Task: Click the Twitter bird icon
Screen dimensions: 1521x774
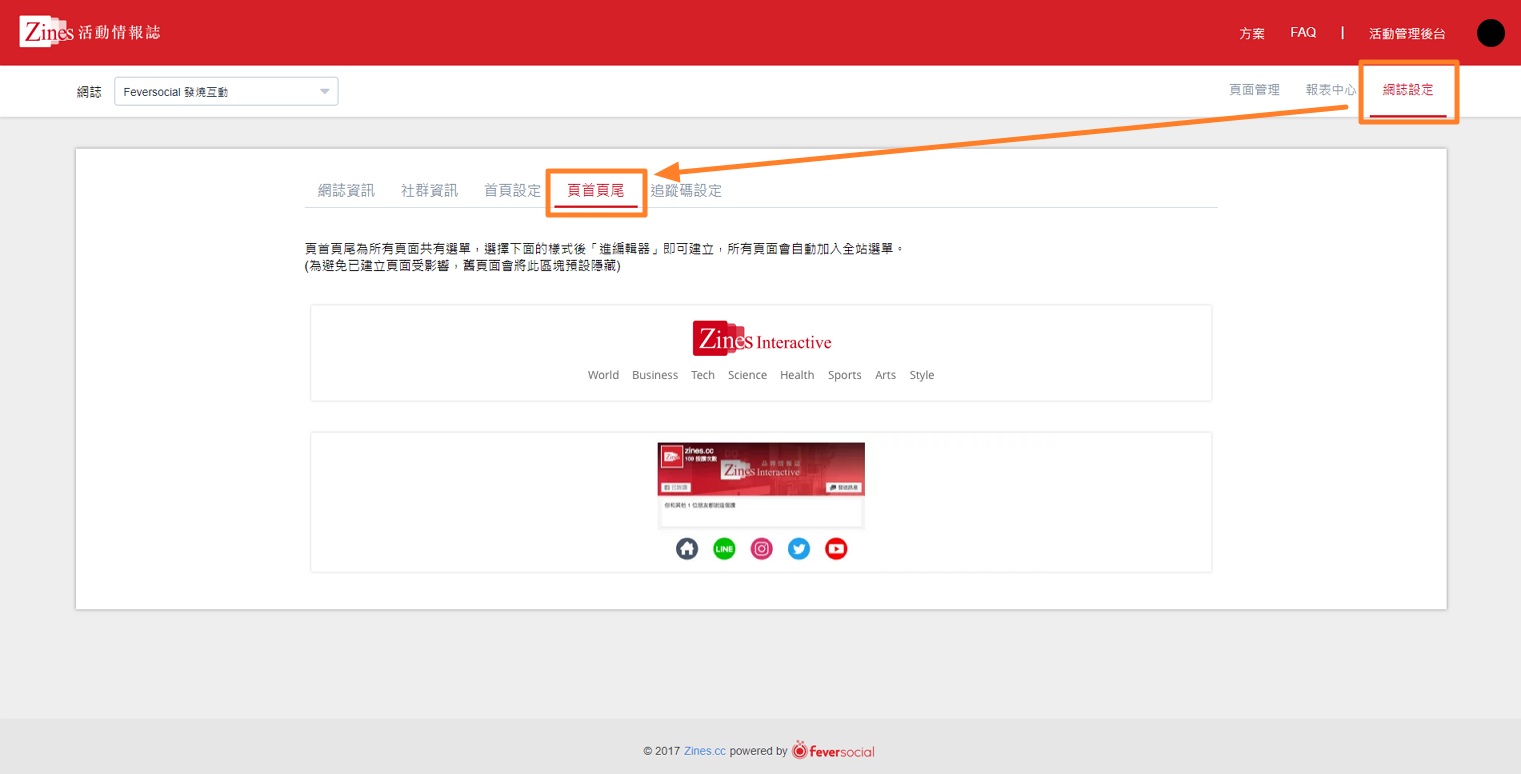Action: pyautogui.click(x=799, y=549)
